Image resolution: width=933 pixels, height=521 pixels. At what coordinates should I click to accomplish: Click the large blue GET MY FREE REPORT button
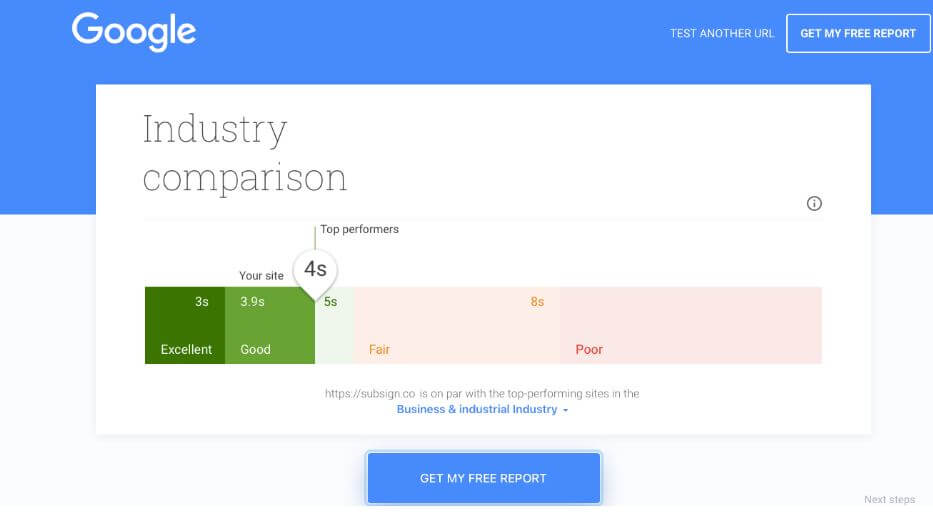coord(483,478)
